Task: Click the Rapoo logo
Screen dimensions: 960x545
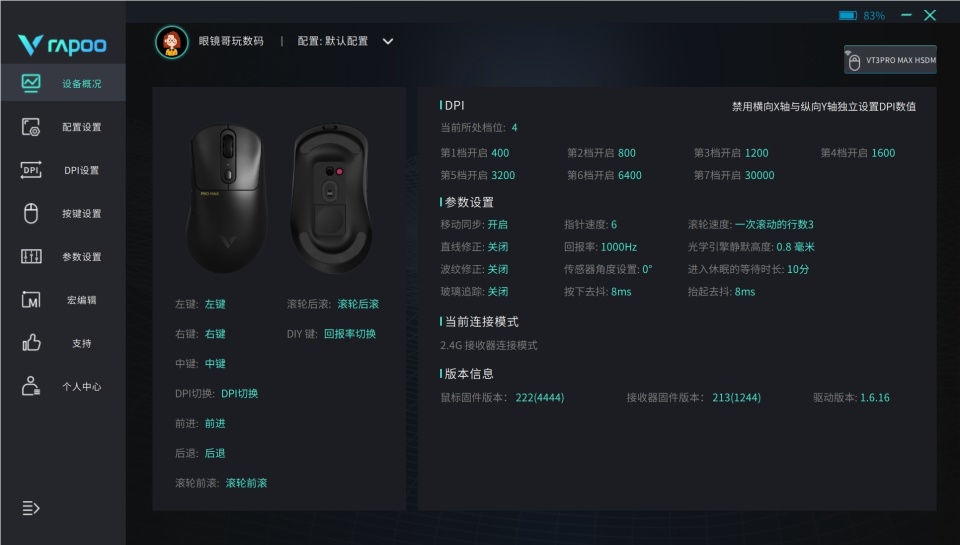Action: click(x=62, y=45)
